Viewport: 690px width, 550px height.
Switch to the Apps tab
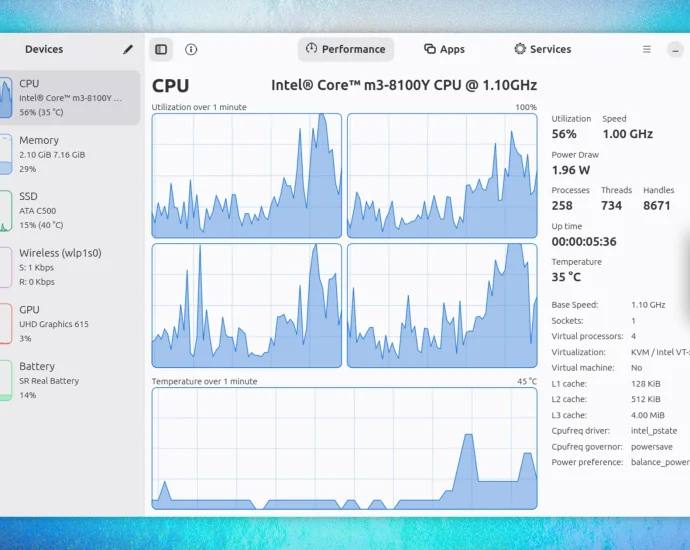tap(444, 49)
